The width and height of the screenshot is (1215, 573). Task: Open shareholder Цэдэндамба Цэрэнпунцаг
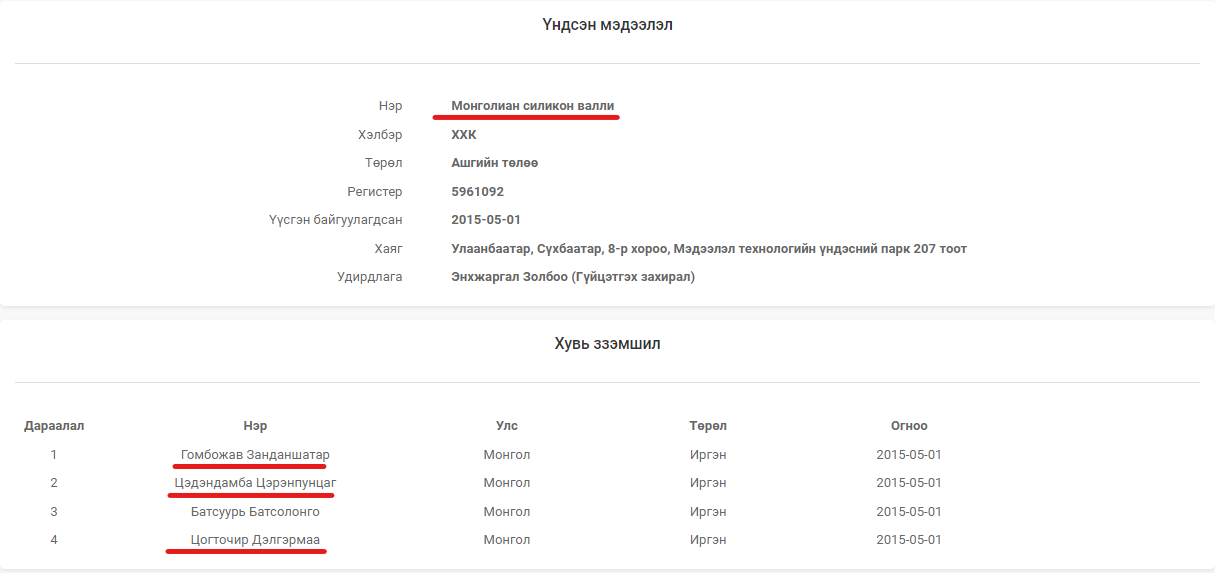coord(255,483)
